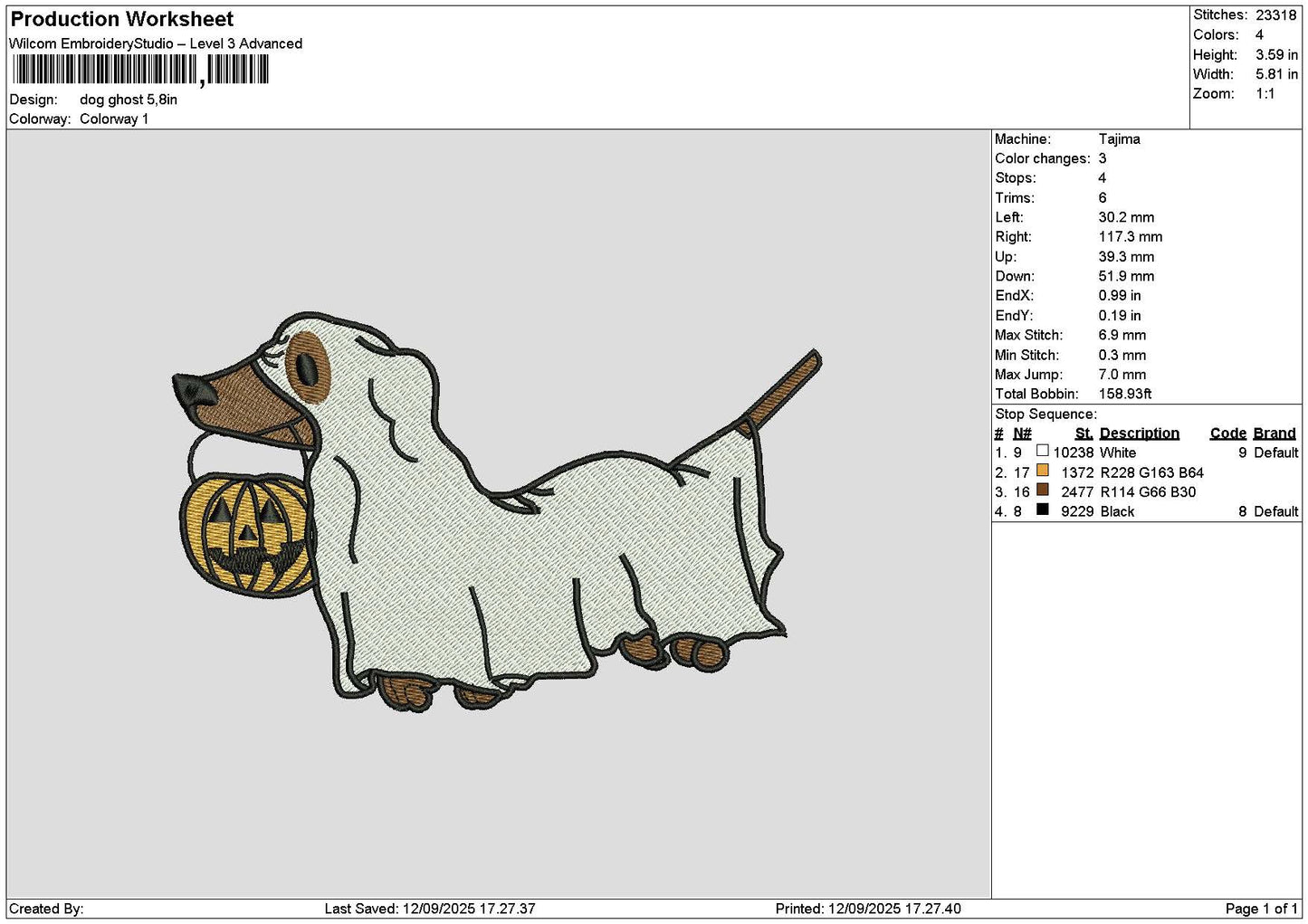Click the 'Black' description in row 4
This screenshot has width=1308, height=924.
pyautogui.click(x=1117, y=511)
